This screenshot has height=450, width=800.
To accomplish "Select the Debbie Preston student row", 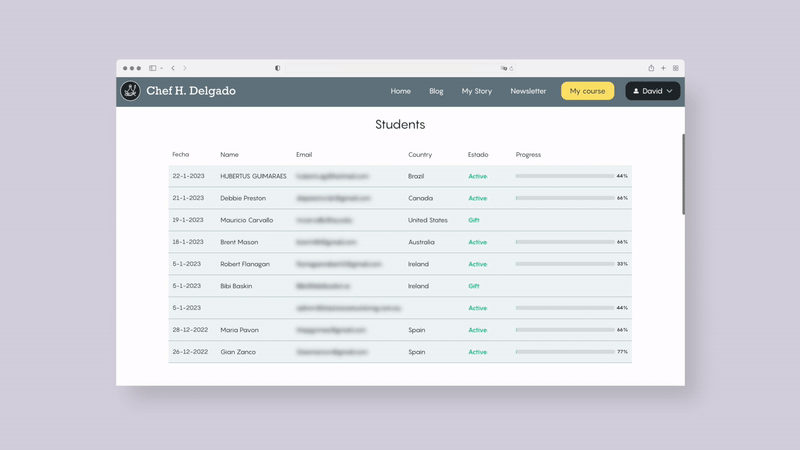I will click(x=243, y=198).
